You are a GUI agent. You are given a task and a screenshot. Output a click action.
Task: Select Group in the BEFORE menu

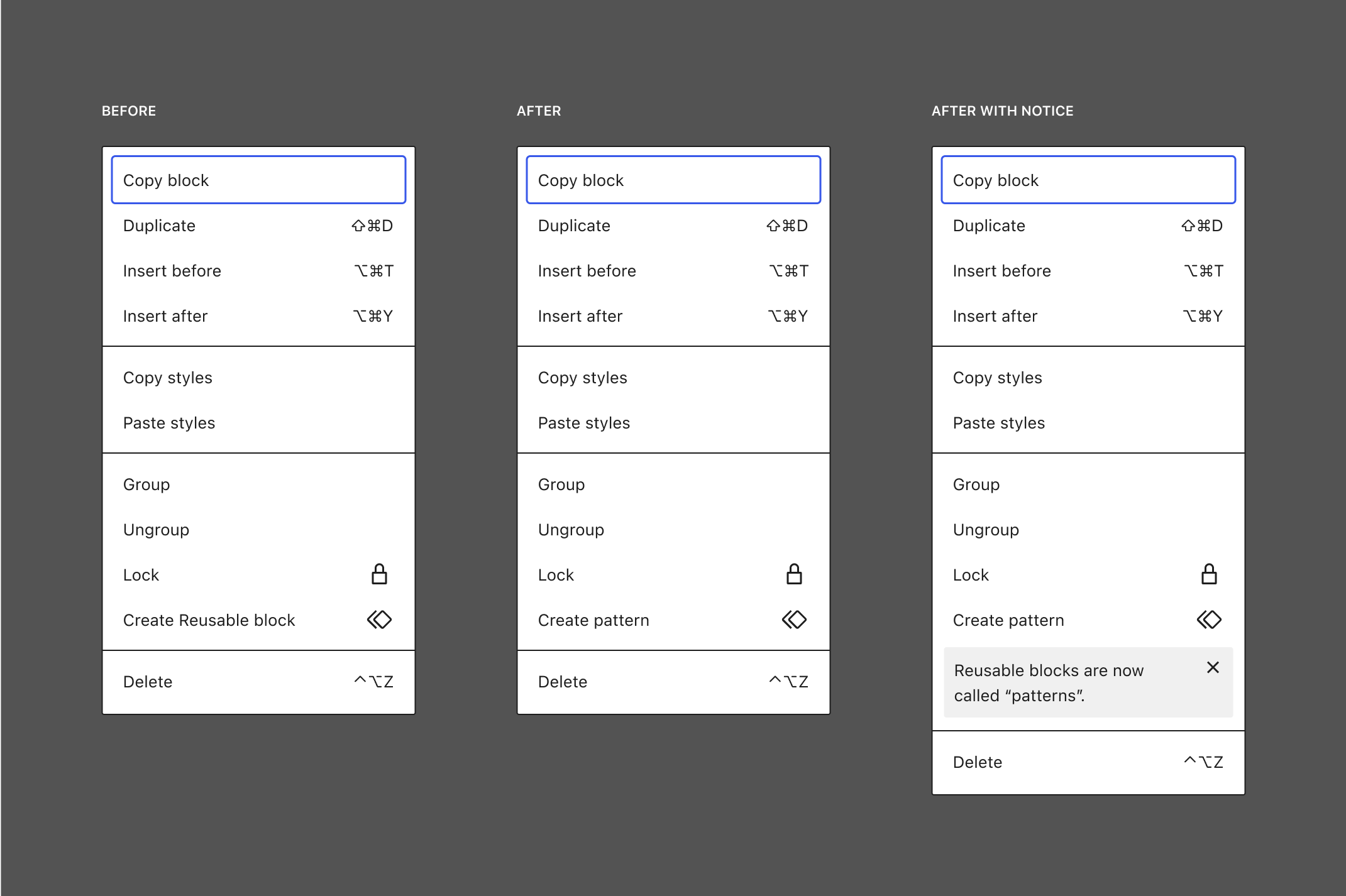click(x=146, y=484)
